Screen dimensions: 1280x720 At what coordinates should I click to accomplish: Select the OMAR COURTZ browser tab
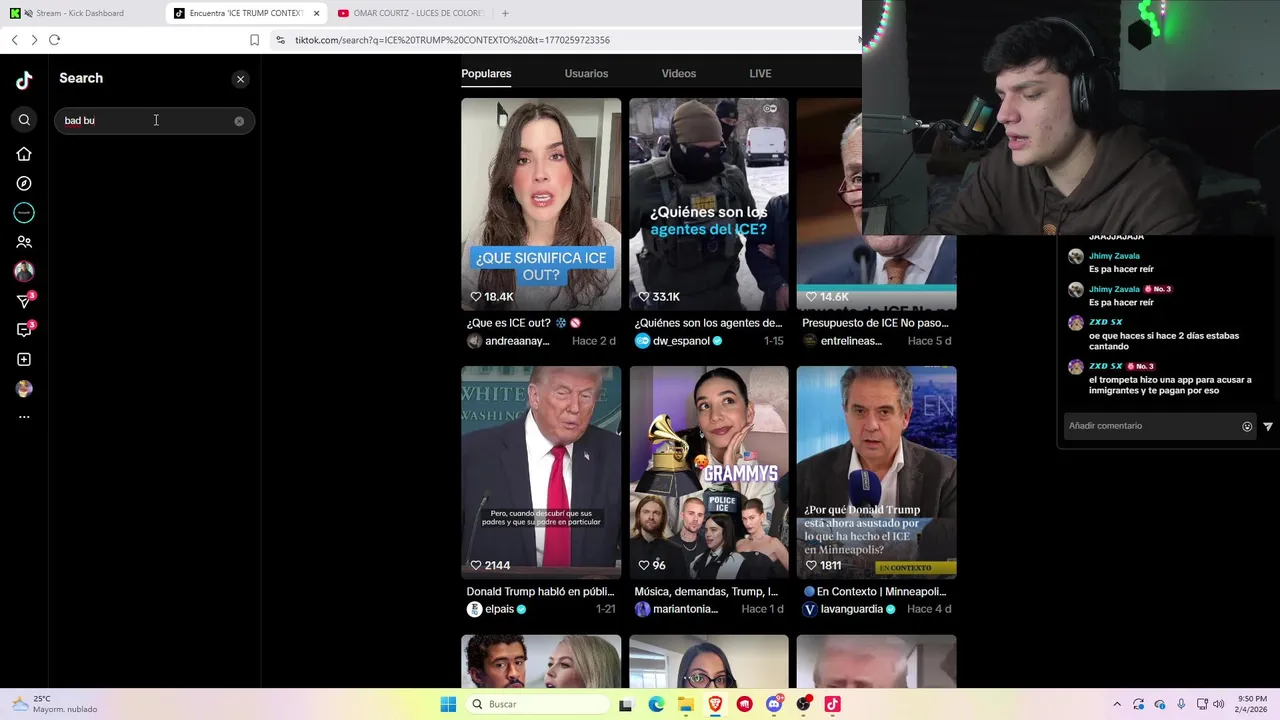click(410, 13)
